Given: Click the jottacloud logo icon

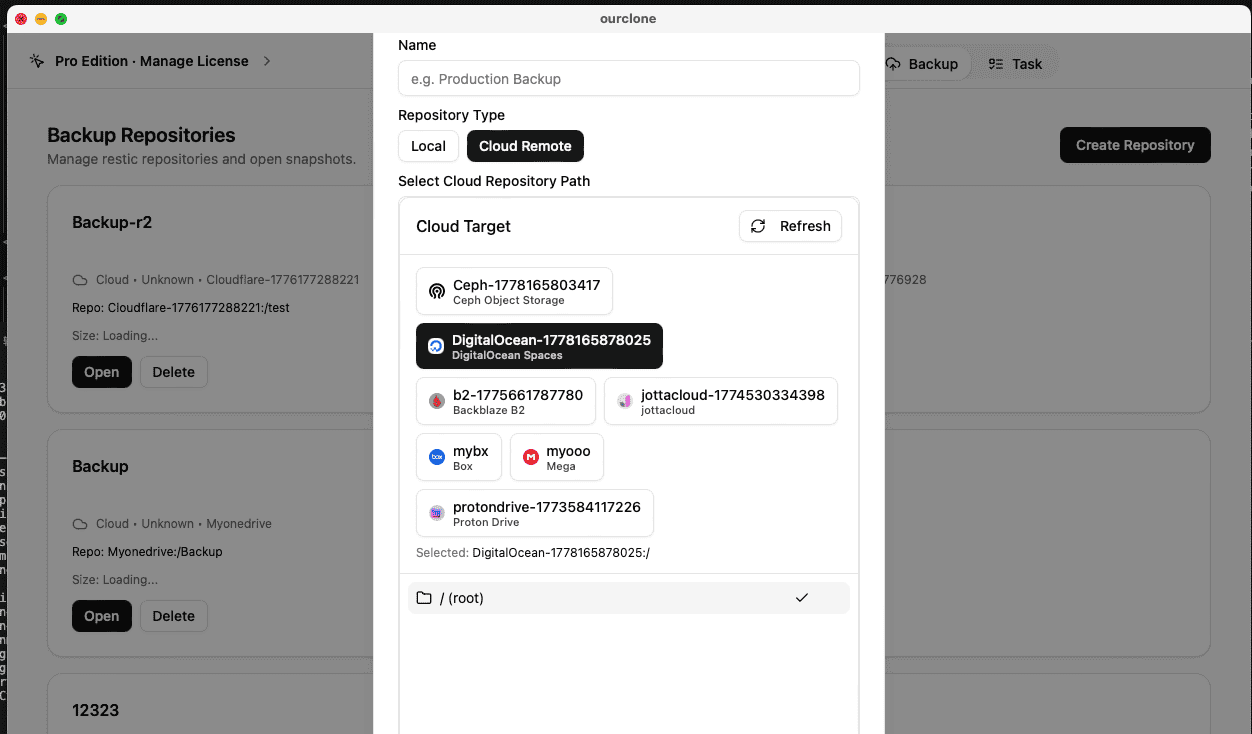Looking at the screenshot, I should point(624,401).
